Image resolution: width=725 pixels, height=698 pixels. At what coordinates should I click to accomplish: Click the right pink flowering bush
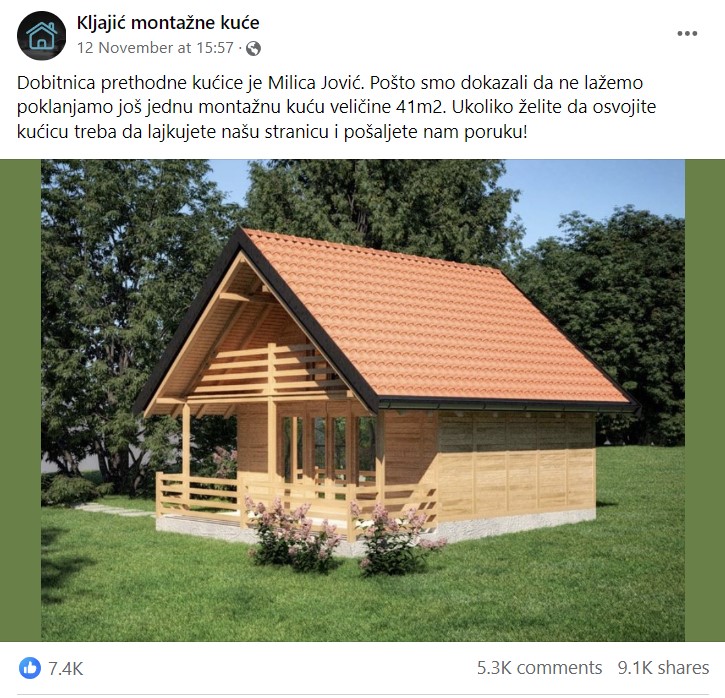[x=397, y=539]
